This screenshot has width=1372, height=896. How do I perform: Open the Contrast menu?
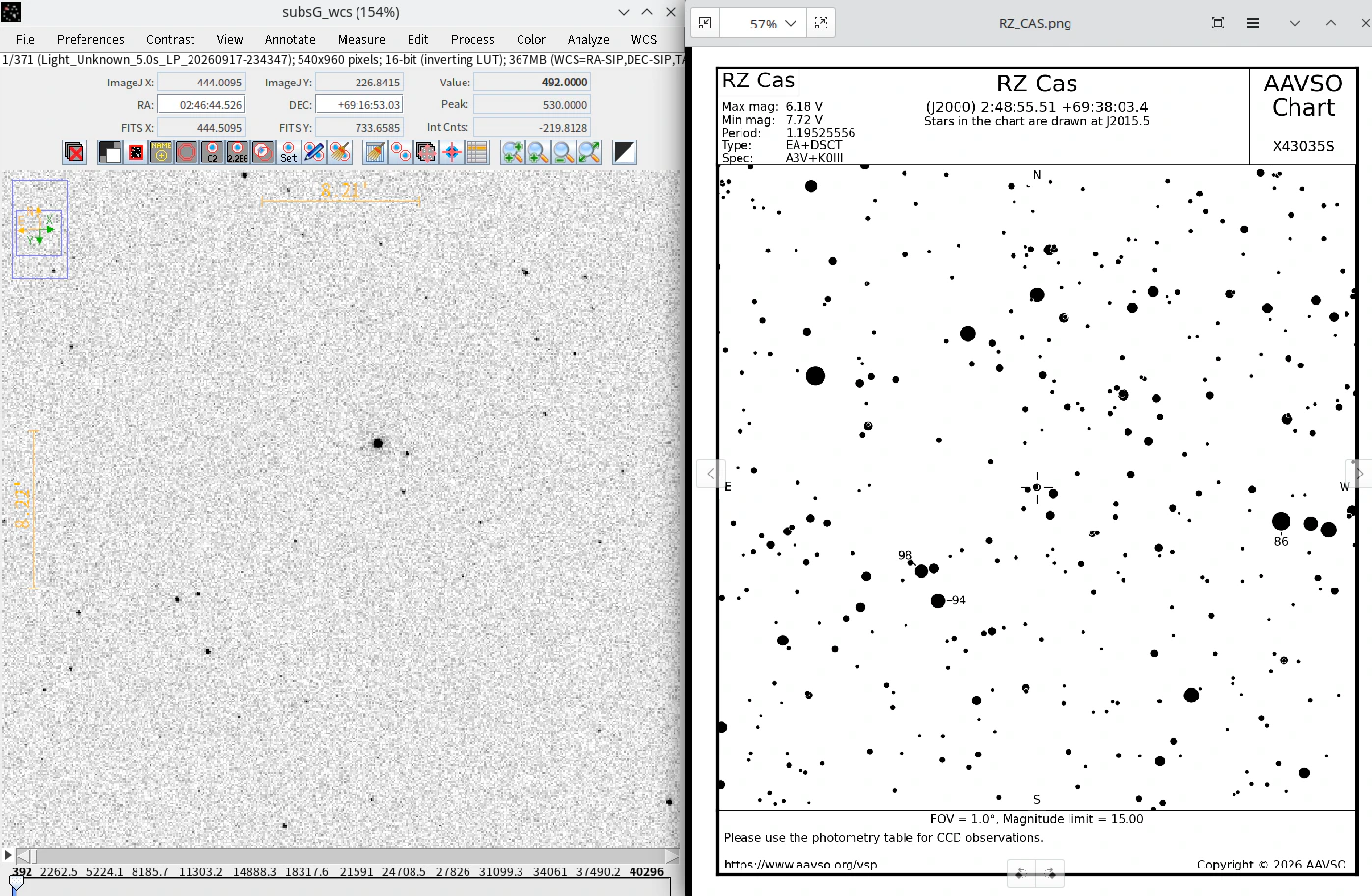click(x=170, y=39)
